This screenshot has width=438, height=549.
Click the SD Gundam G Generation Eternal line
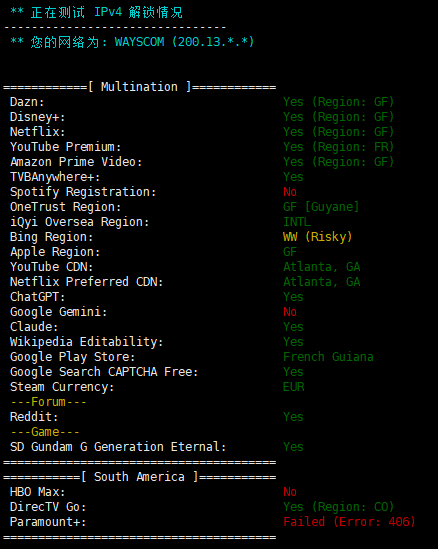click(157, 447)
